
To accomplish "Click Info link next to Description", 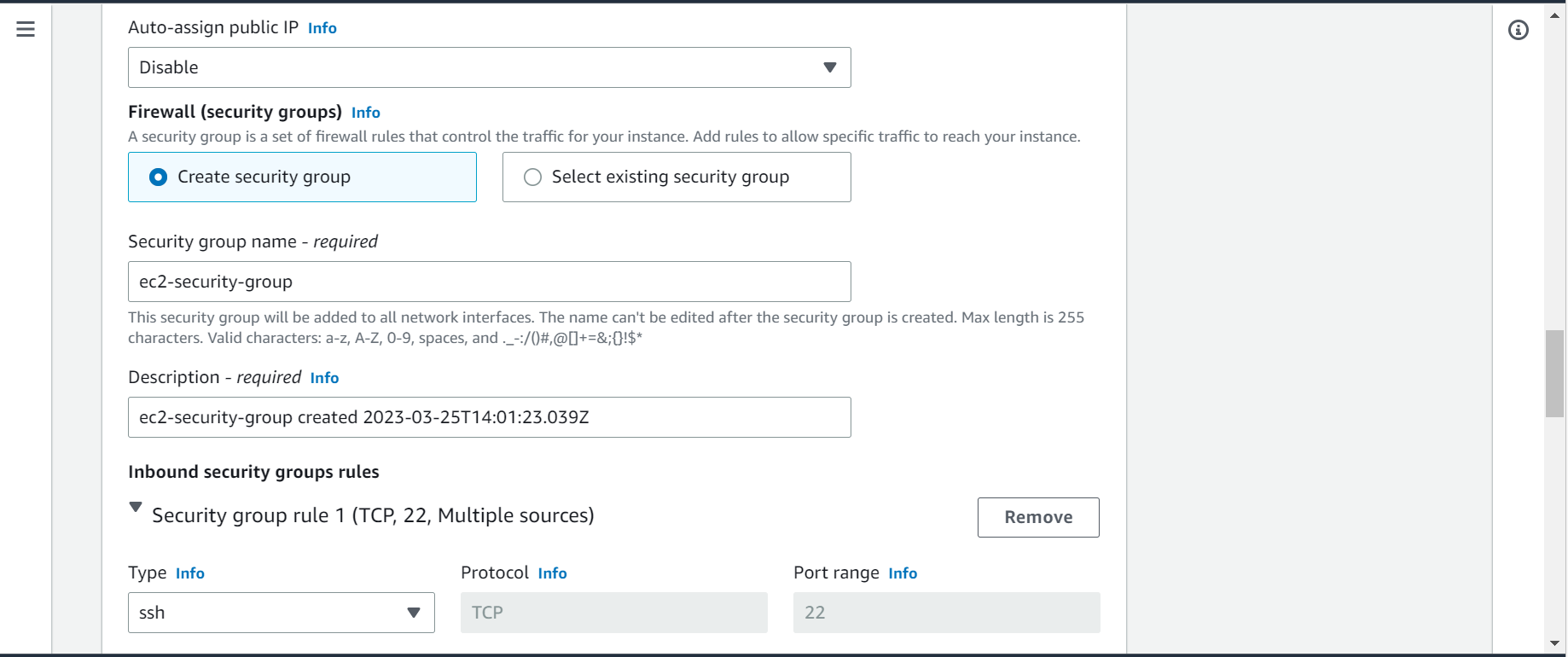I will [x=324, y=378].
